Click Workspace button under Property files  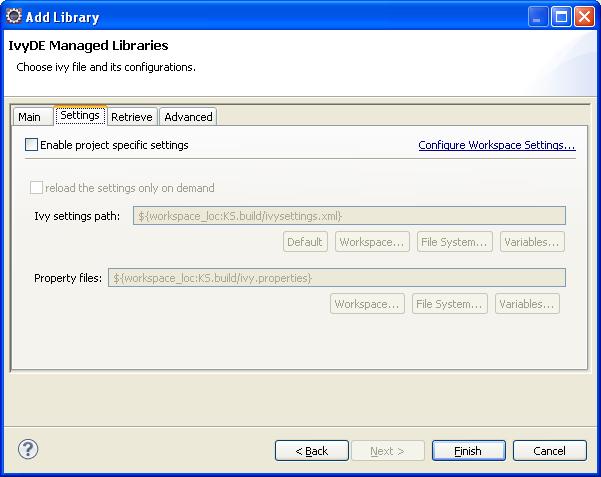[367, 304]
